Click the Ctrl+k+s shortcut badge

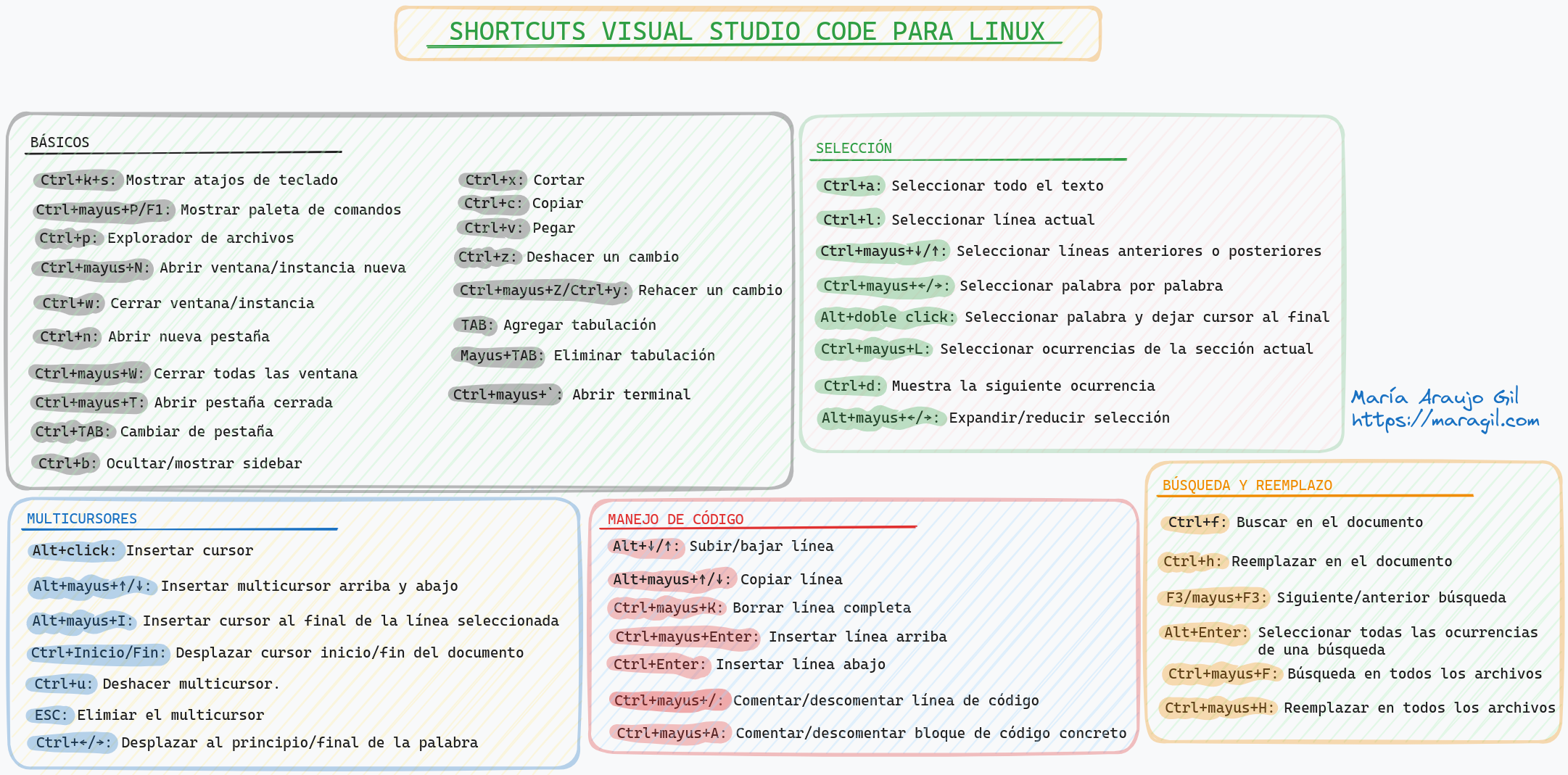pos(78,180)
